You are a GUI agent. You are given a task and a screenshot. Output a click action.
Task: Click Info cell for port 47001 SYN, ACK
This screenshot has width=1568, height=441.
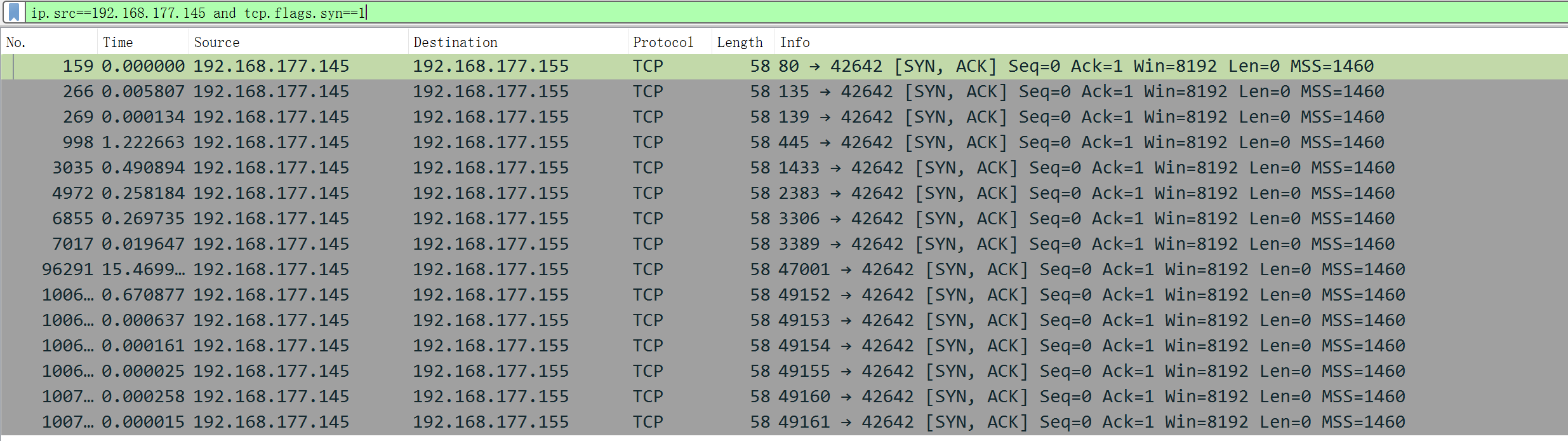pos(1092,269)
